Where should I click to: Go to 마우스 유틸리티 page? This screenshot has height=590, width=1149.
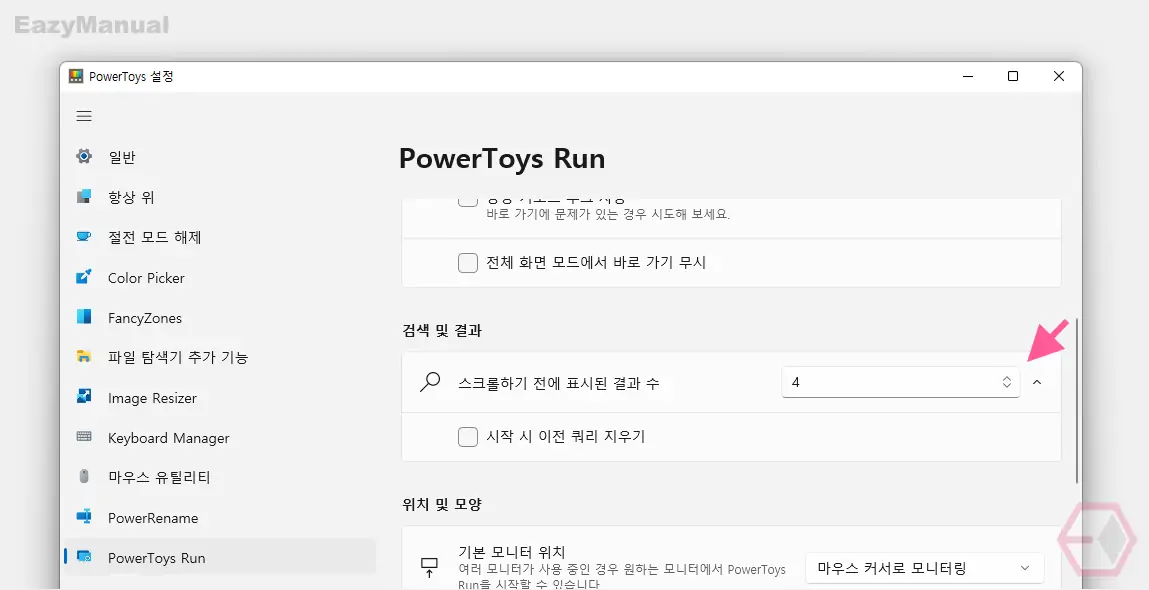pyautogui.click(x=220, y=478)
